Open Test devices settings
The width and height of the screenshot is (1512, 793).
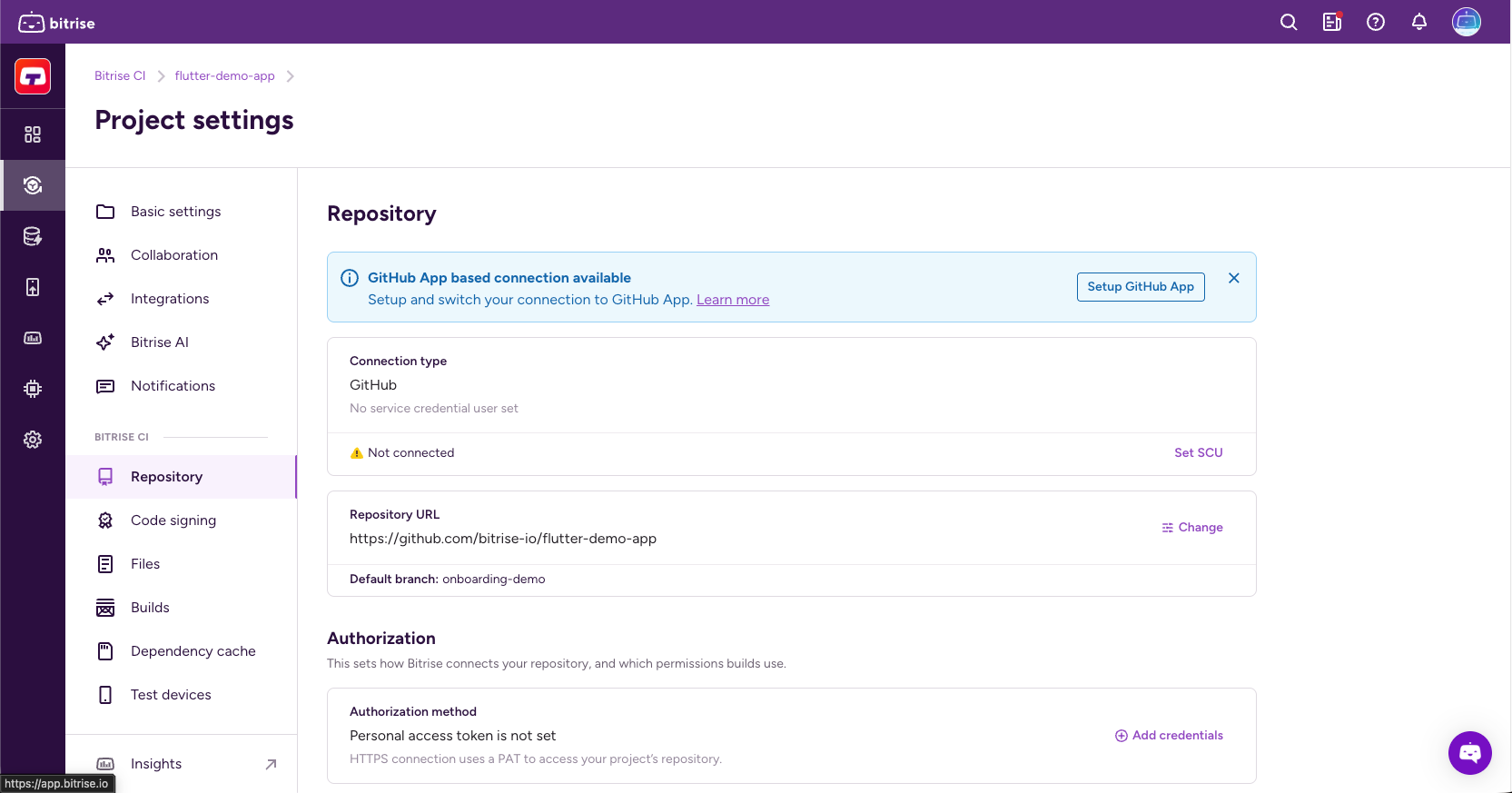[x=182, y=695]
